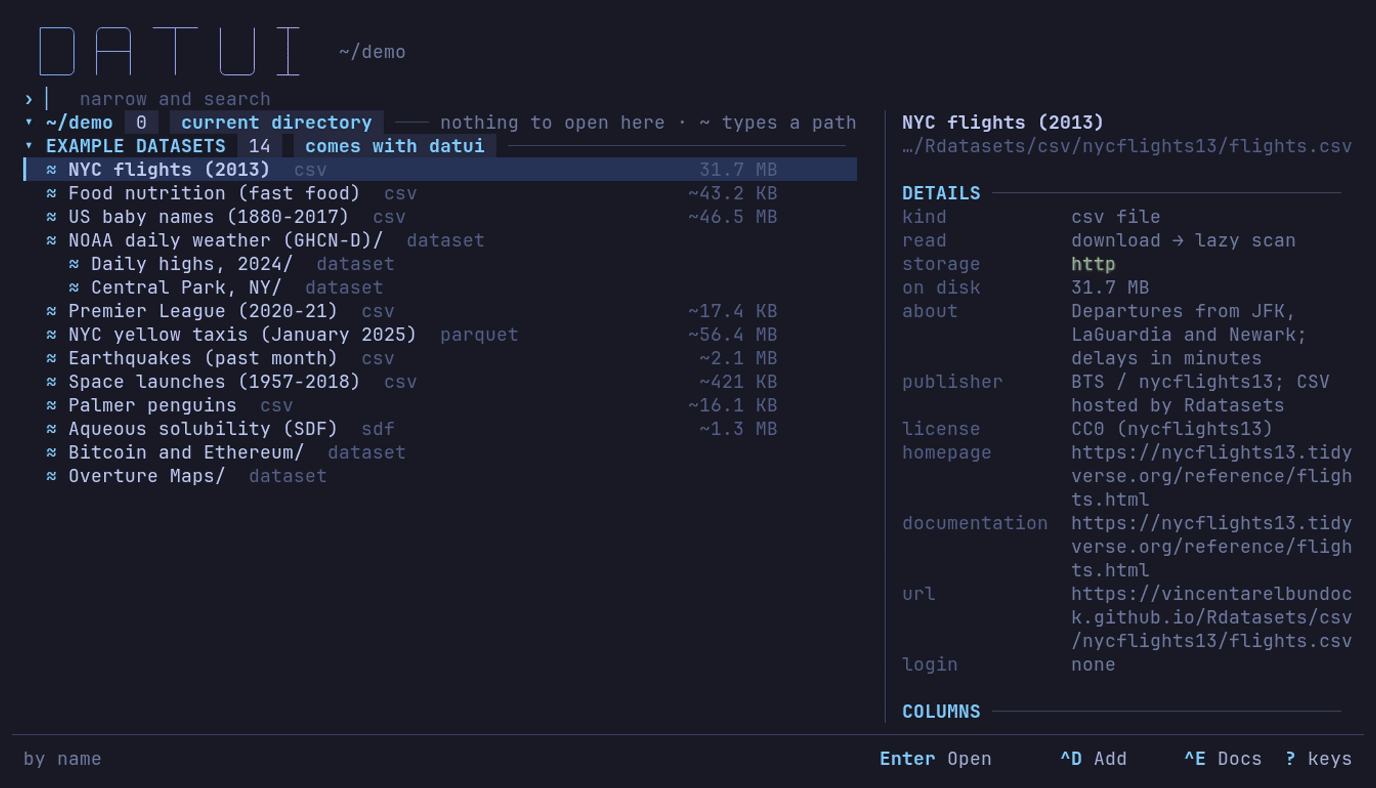This screenshot has height=788, width=1376.
Task: Click ^D Add in the footer
Action: point(1093,759)
